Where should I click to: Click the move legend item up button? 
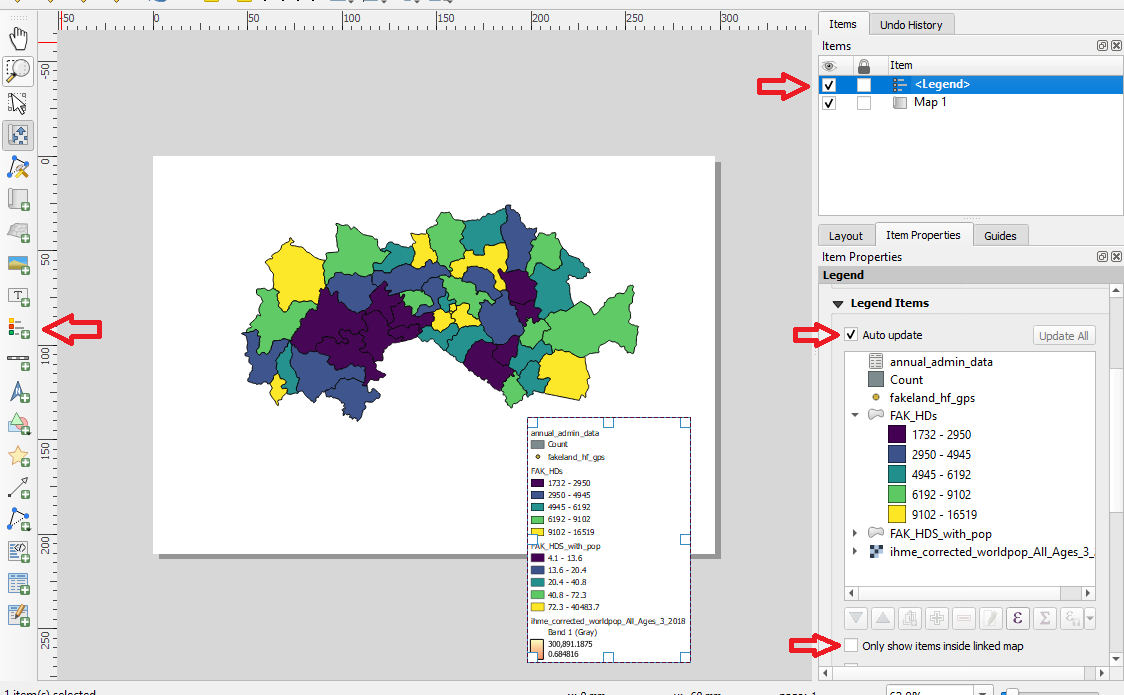pyautogui.click(x=883, y=618)
